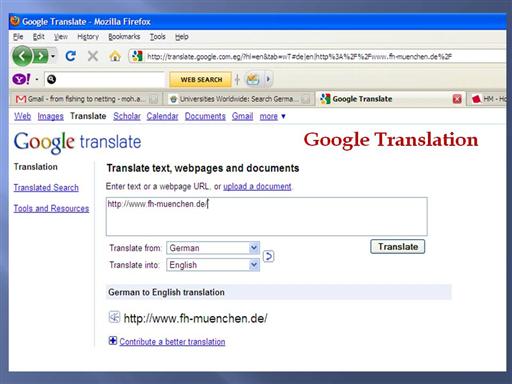Click the Yahoo! logo in the toolbar
Viewport: 512px width, 384px height.
(x=21, y=79)
